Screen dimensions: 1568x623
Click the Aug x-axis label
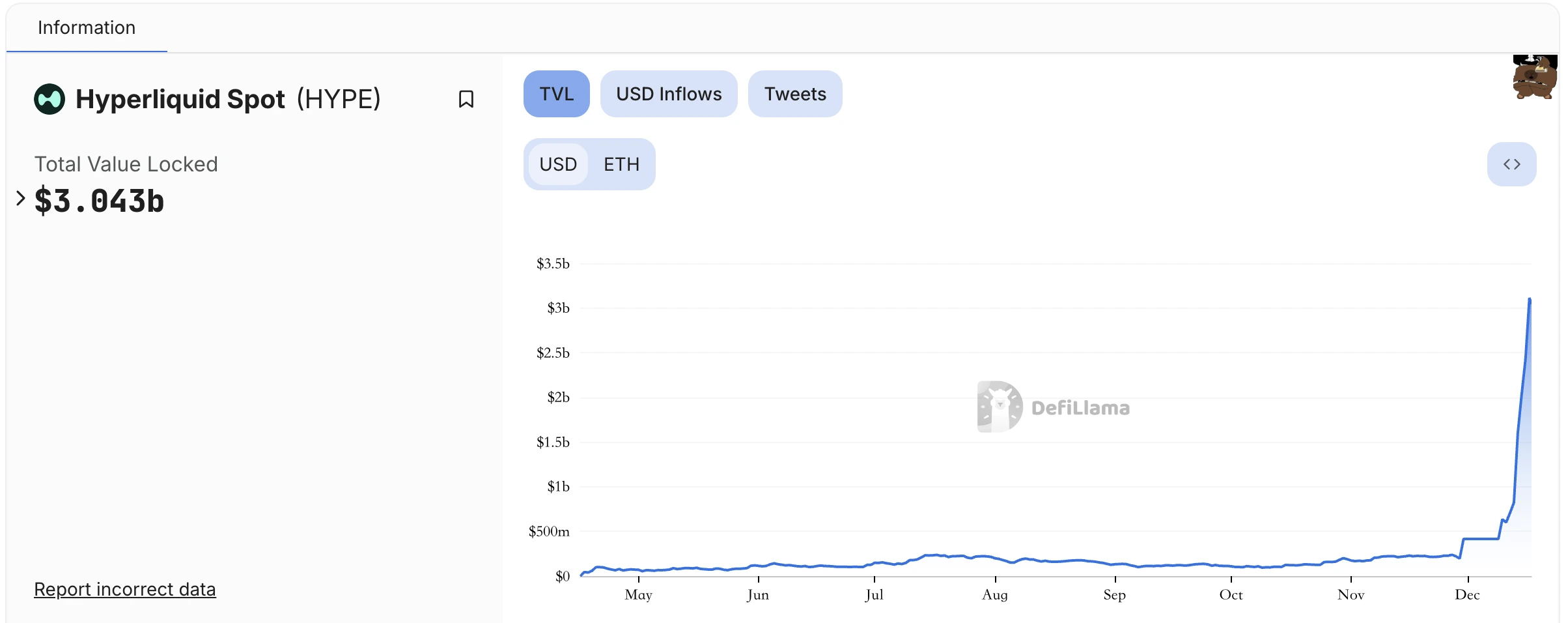(995, 594)
